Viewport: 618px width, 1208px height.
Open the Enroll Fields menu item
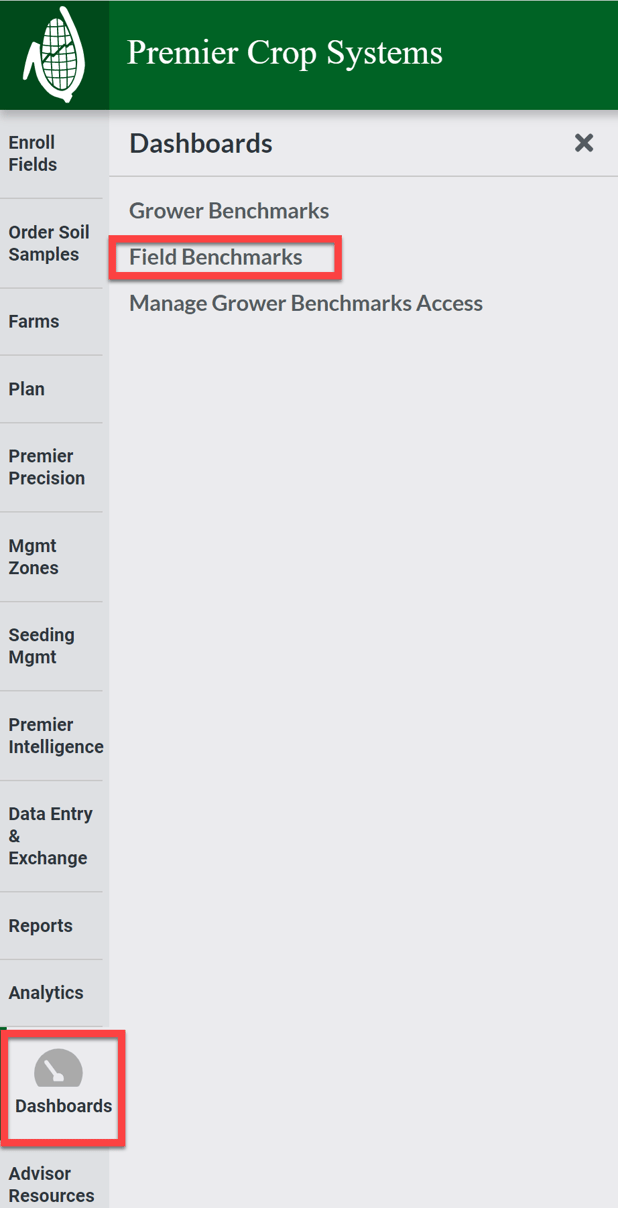33,154
